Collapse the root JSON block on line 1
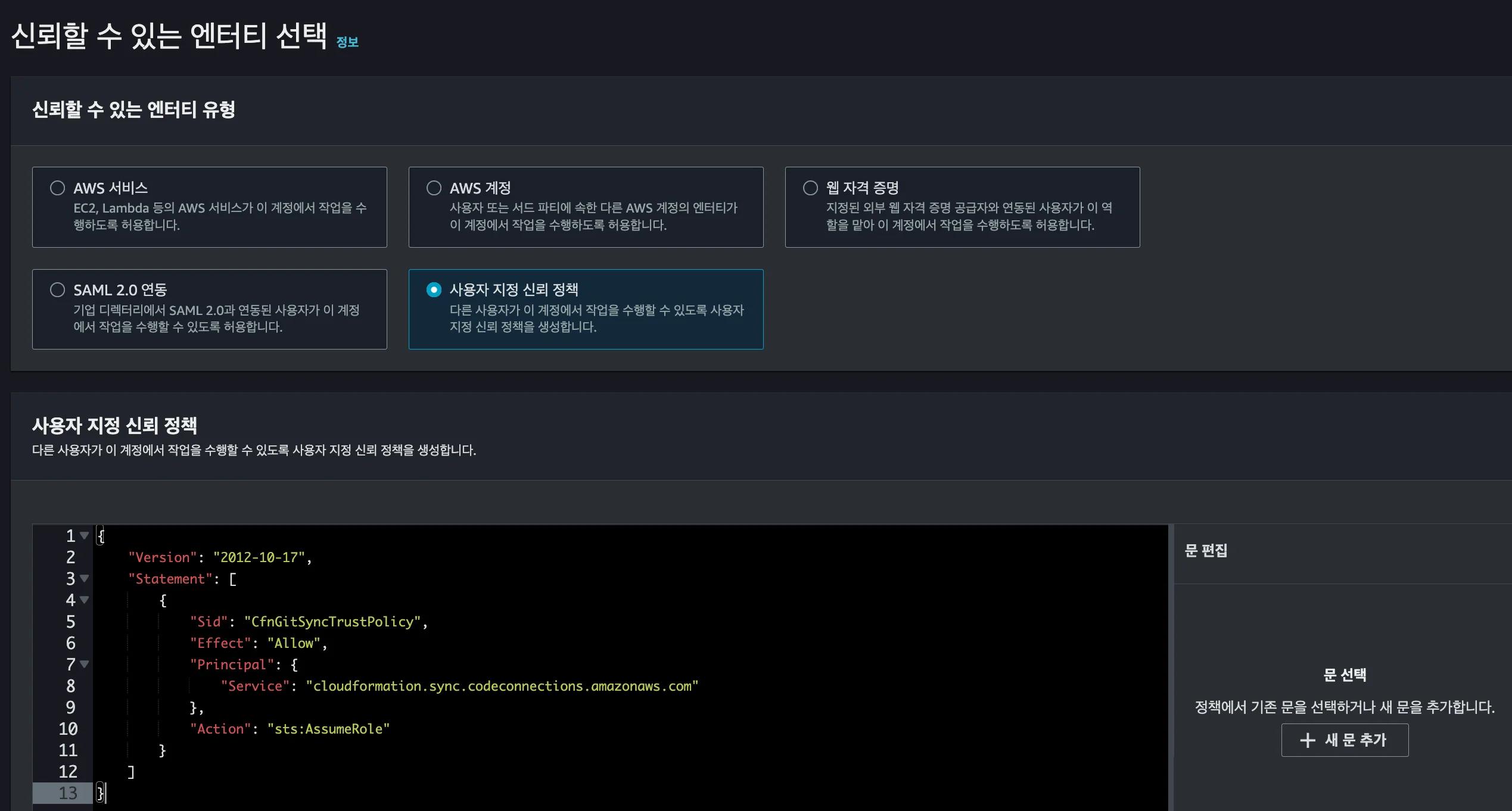This screenshot has width=1512, height=811. coord(84,535)
